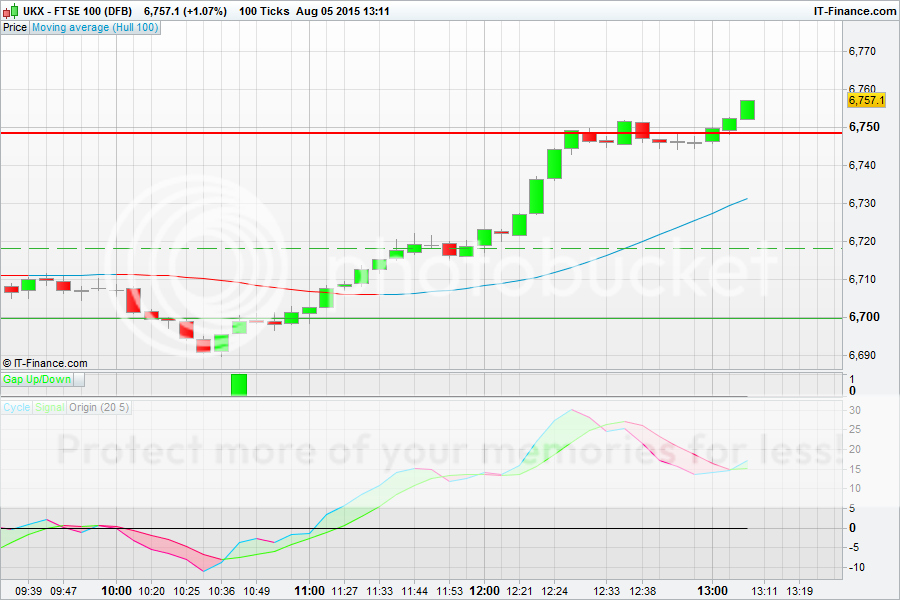Click the small box next to Gap Up/Down
The width and height of the screenshot is (900, 600).
click(x=80, y=380)
